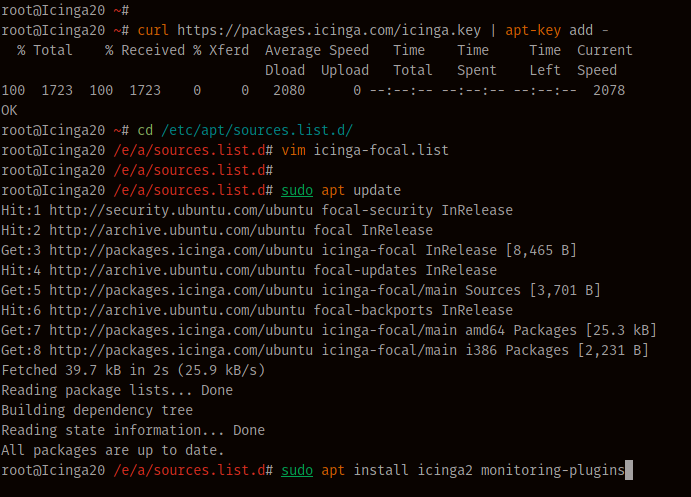Click the empty /e/a/sources.list.d# prompt line
The height and width of the screenshot is (497, 691).
[137, 171]
